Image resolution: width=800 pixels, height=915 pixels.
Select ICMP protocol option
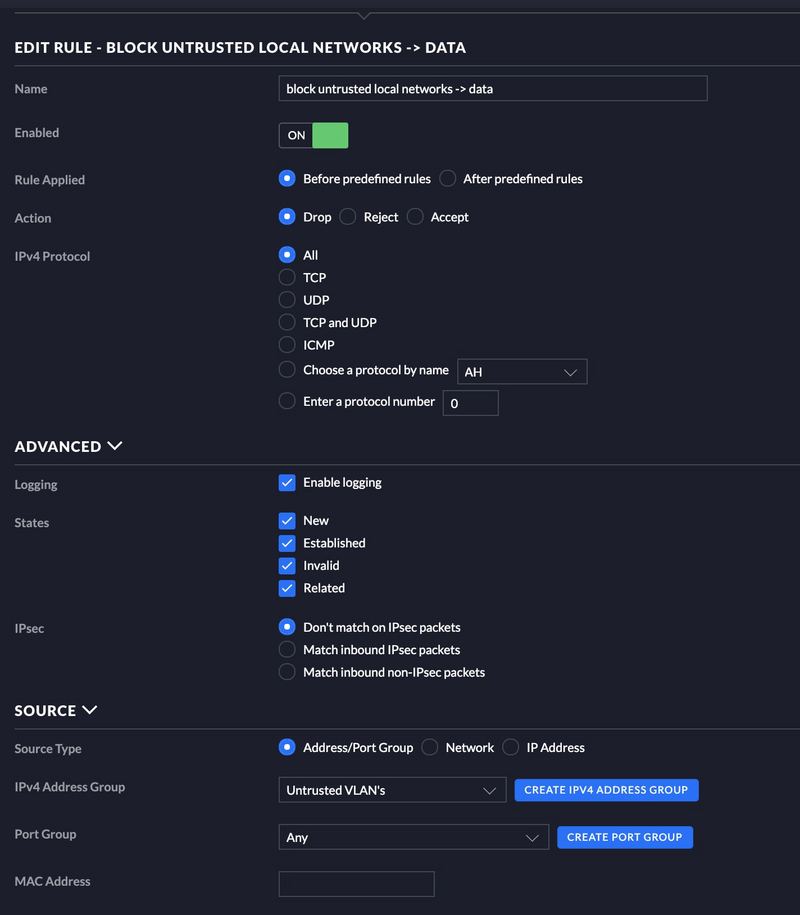[x=287, y=345]
